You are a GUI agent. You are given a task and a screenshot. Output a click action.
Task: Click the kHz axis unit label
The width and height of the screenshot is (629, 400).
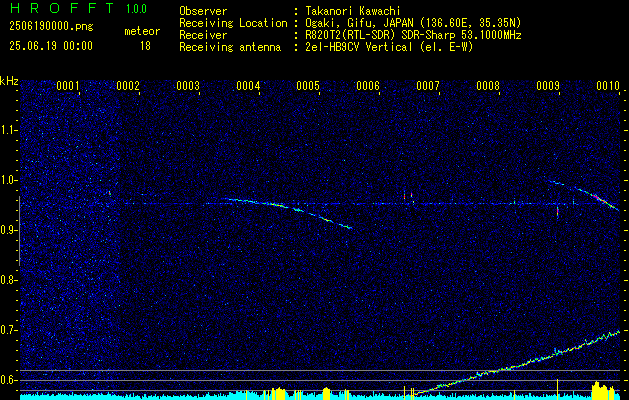[9, 81]
